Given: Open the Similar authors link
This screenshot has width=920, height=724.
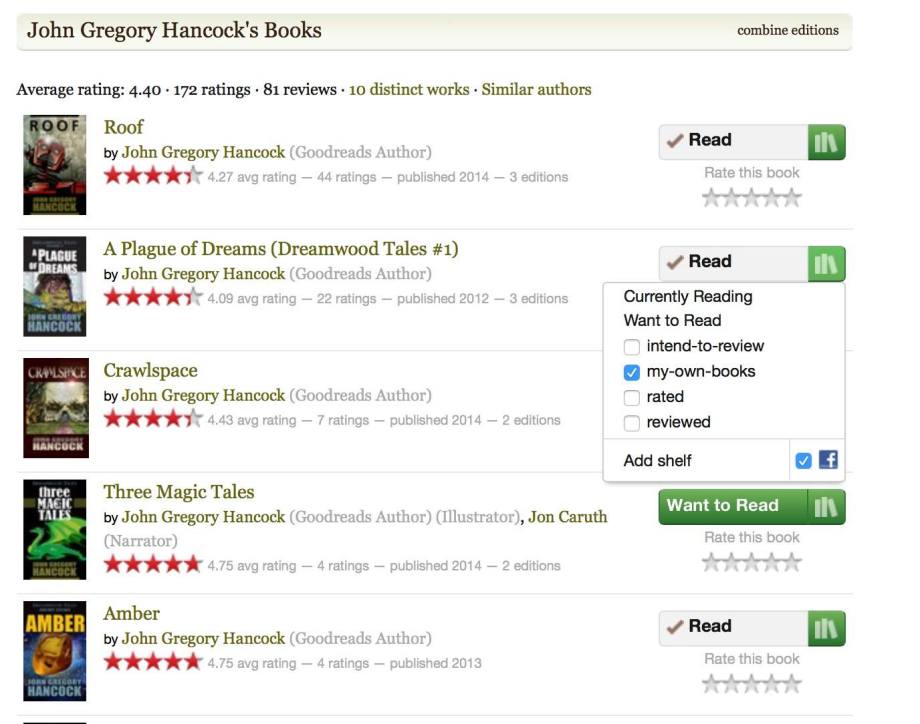Looking at the screenshot, I should pos(536,89).
